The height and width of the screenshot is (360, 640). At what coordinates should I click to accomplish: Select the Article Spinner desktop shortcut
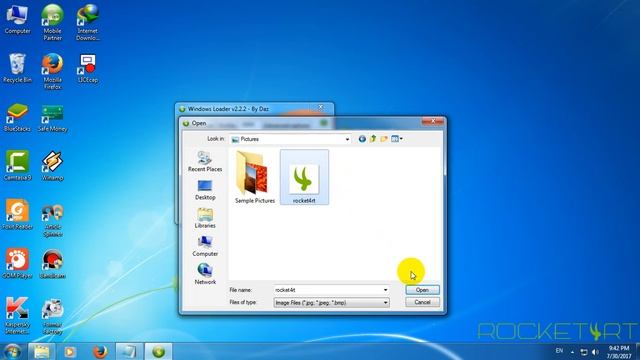(x=53, y=221)
